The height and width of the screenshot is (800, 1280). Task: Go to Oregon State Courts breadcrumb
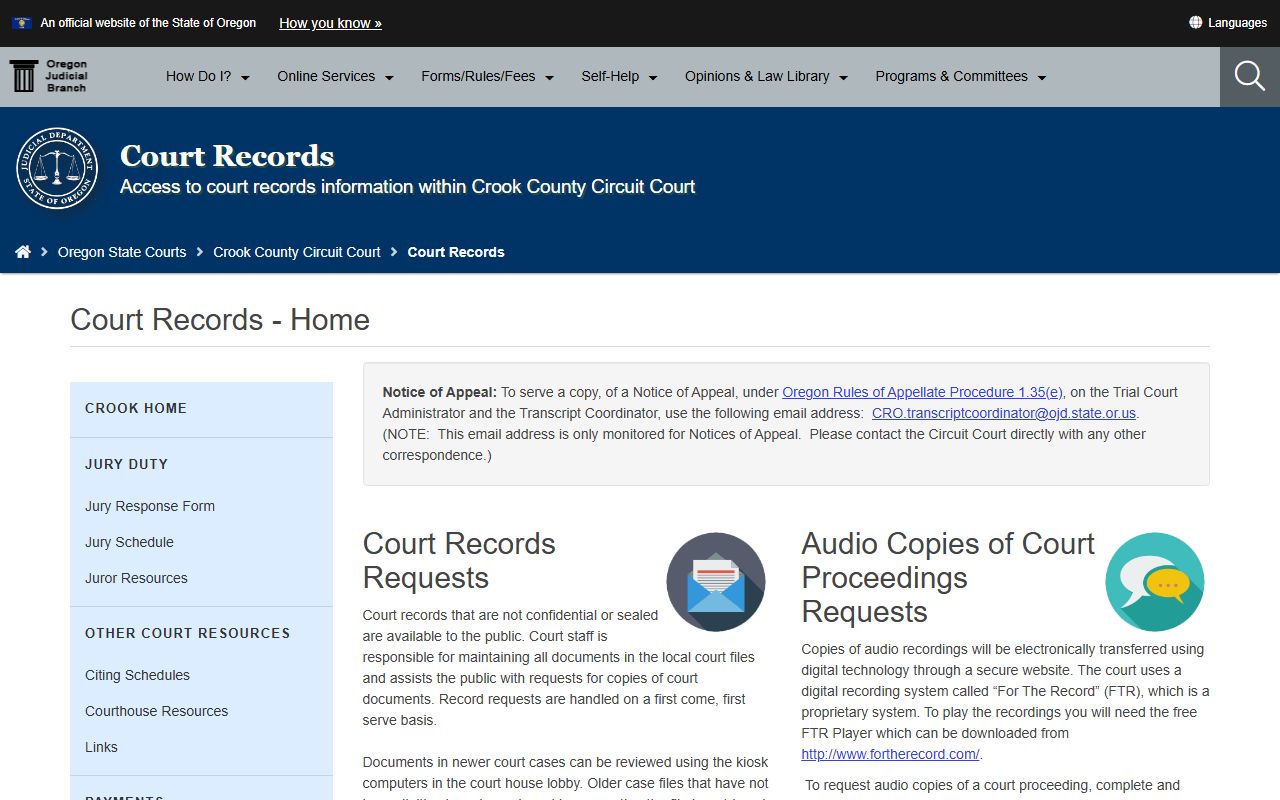tap(122, 252)
